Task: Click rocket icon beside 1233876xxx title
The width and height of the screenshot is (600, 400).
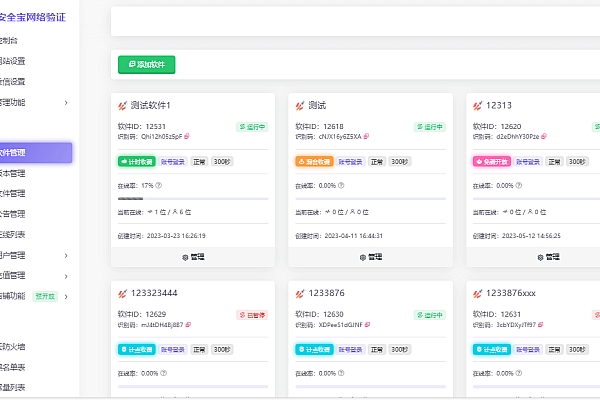Action: [478, 294]
